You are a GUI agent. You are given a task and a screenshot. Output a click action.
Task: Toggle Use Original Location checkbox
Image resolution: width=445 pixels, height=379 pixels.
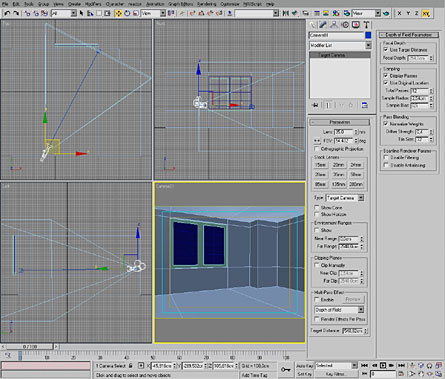point(386,83)
